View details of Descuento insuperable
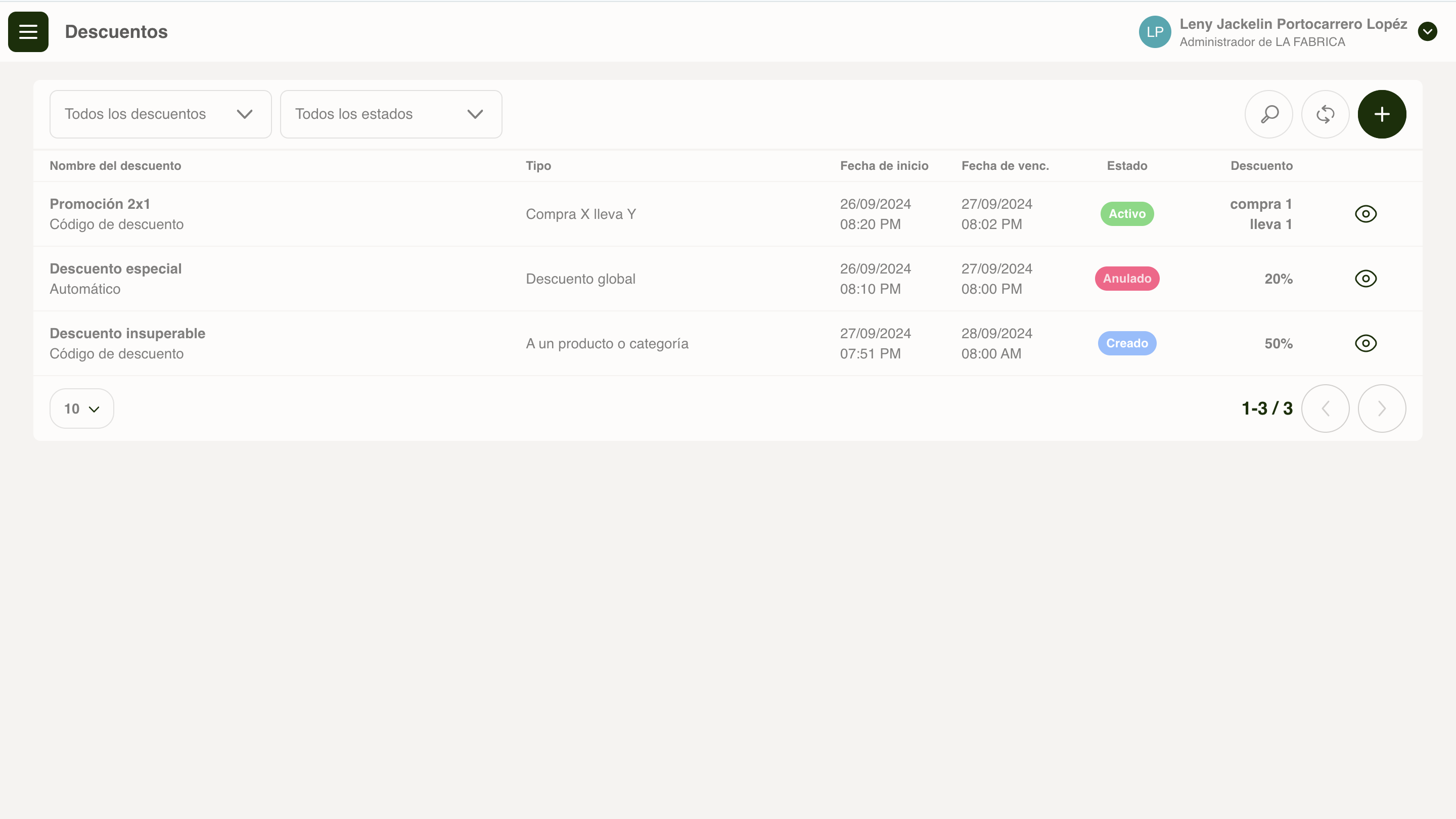The image size is (1456, 819). click(x=1366, y=343)
